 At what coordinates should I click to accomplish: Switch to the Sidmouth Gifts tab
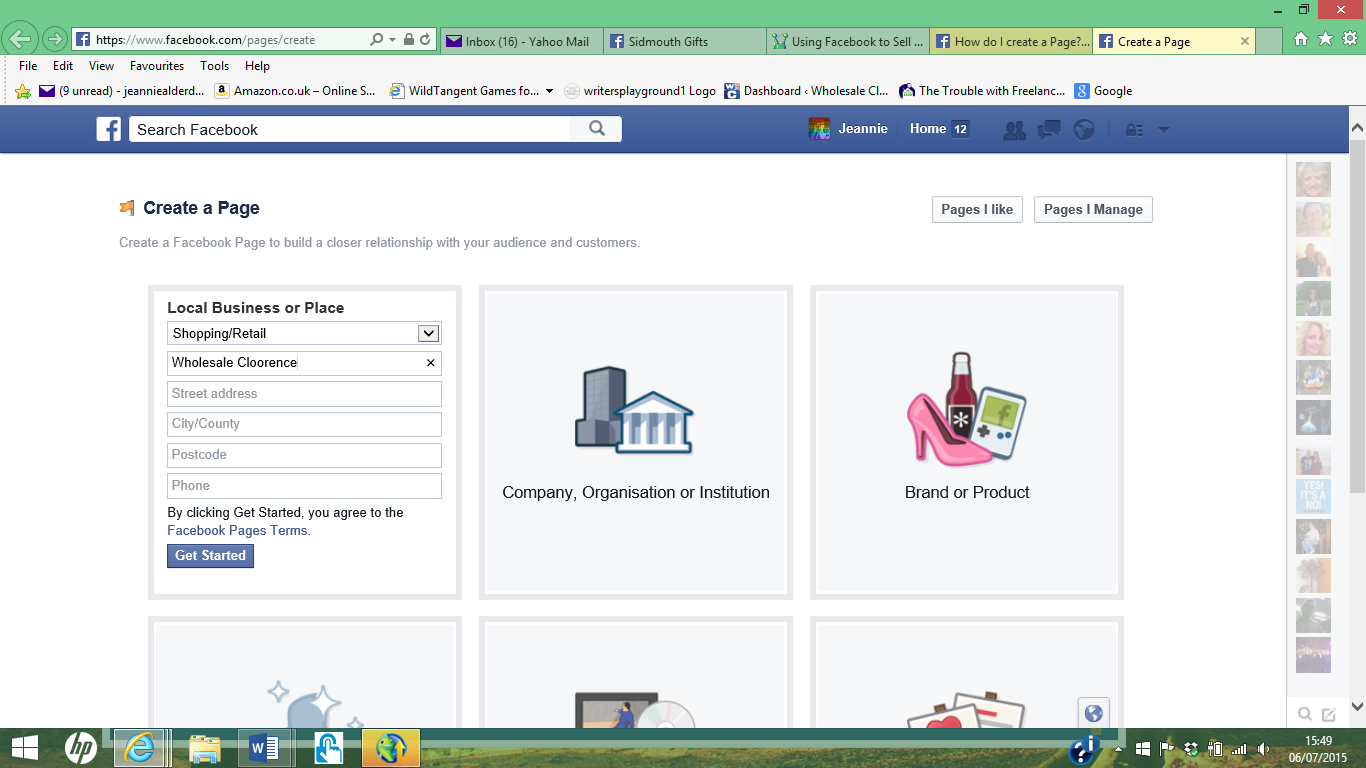point(685,41)
